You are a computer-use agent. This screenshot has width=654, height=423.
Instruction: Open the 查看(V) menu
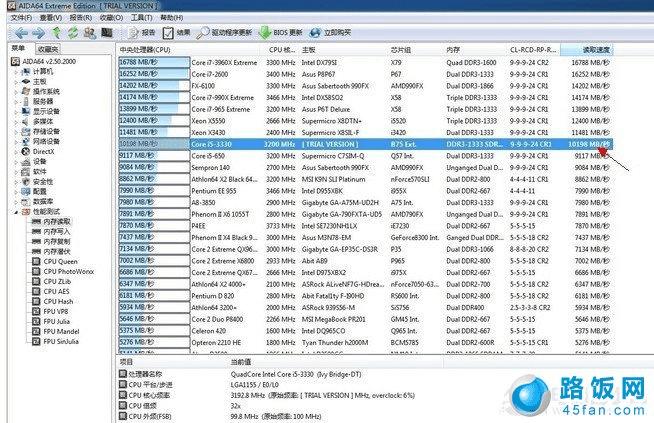pos(50,18)
